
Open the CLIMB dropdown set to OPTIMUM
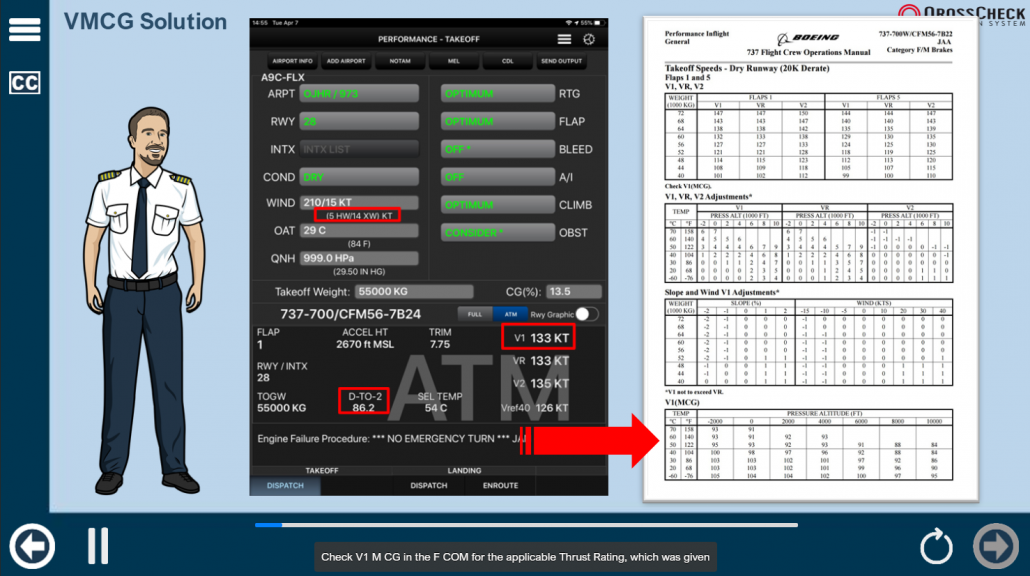point(497,205)
